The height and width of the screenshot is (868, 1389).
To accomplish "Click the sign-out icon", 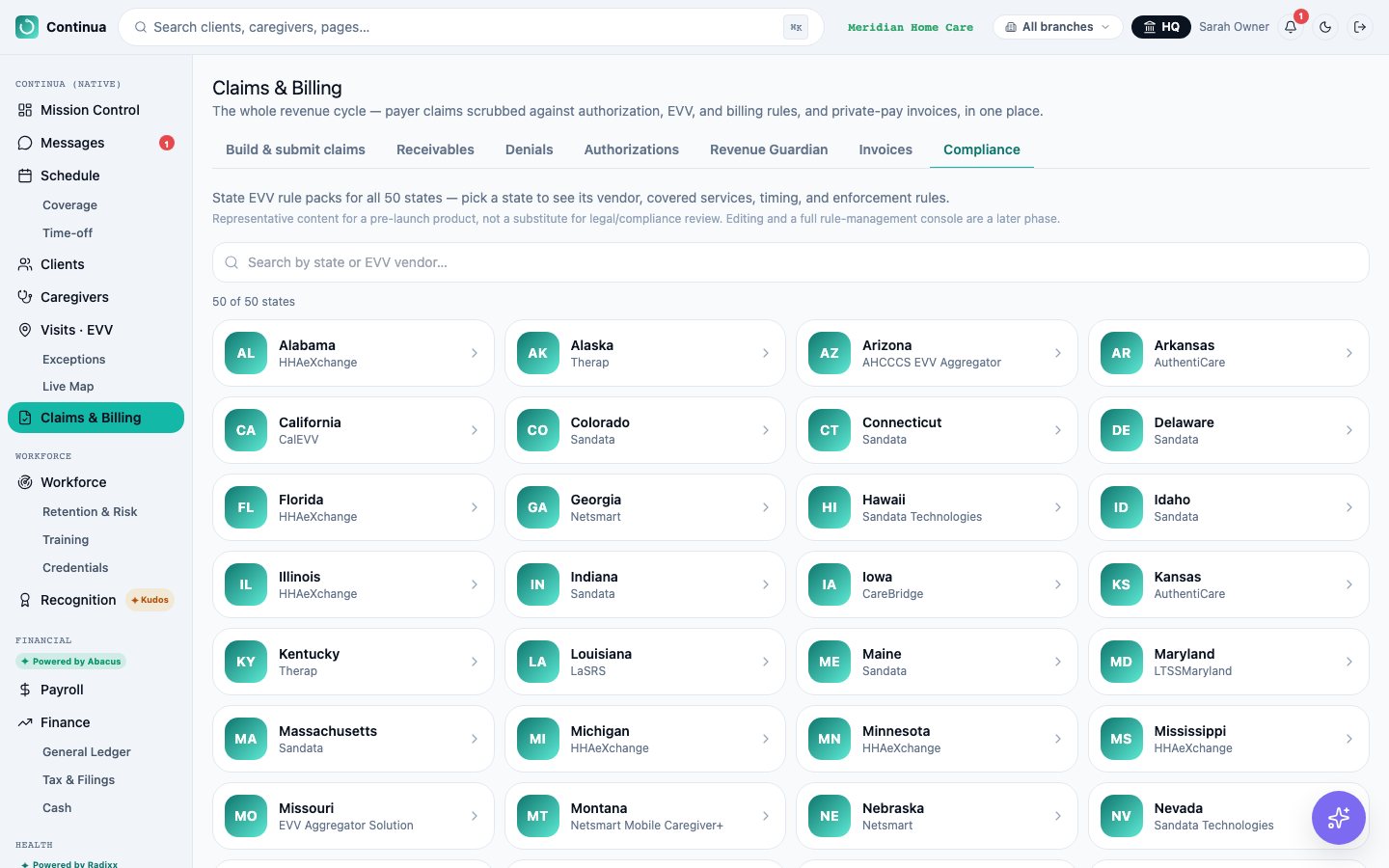I will pyautogui.click(x=1360, y=27).
